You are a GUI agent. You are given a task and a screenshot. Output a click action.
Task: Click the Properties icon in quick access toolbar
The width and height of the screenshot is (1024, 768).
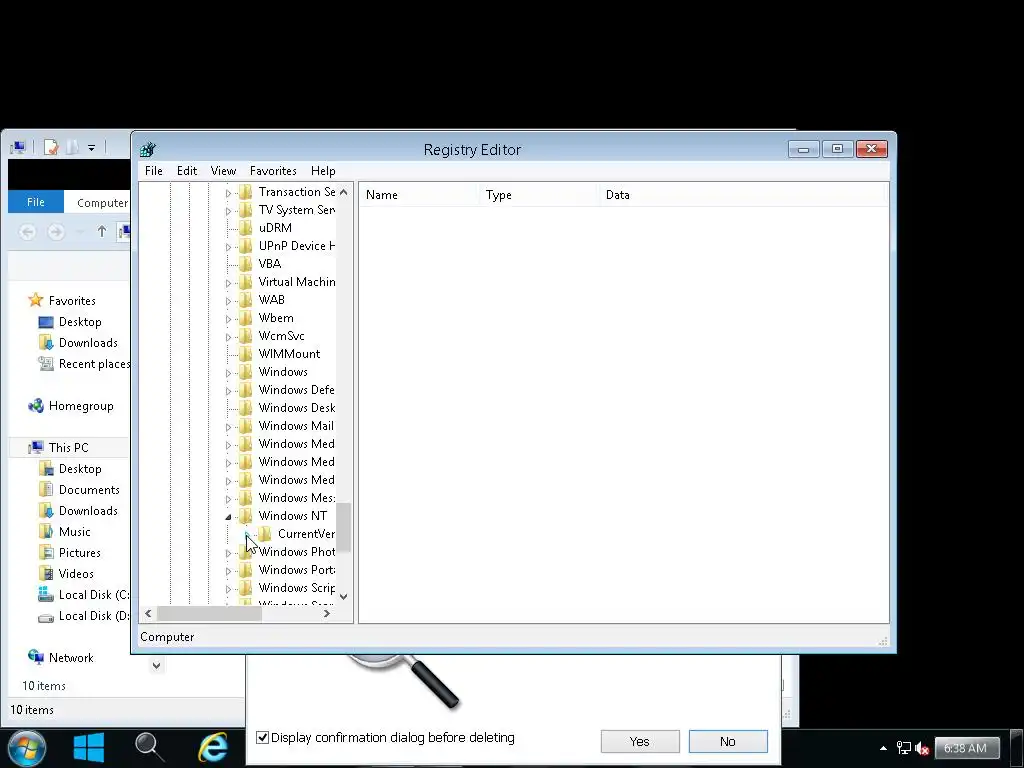51,148
